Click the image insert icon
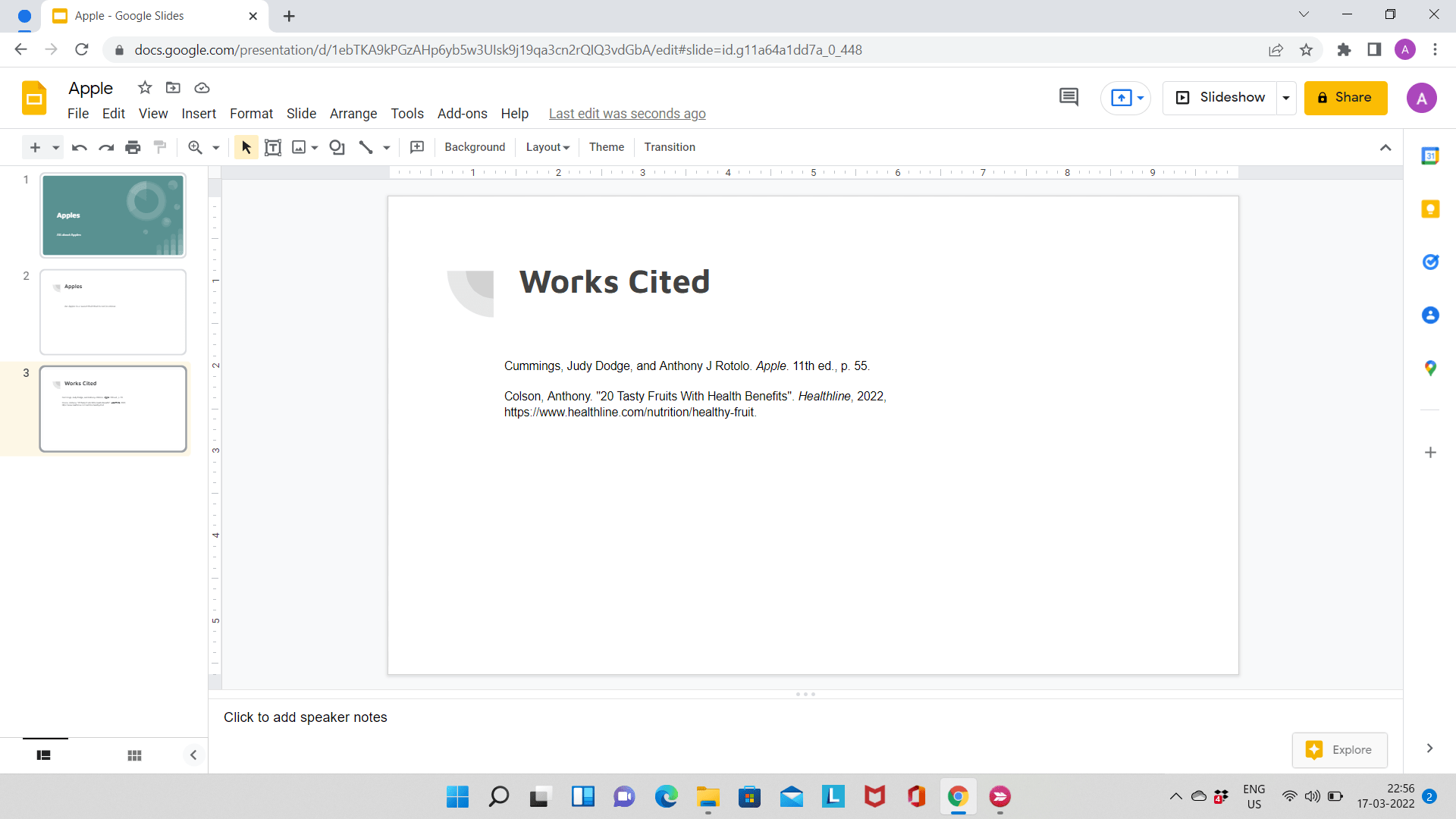 pyautogui.click(x=298, y=147)
